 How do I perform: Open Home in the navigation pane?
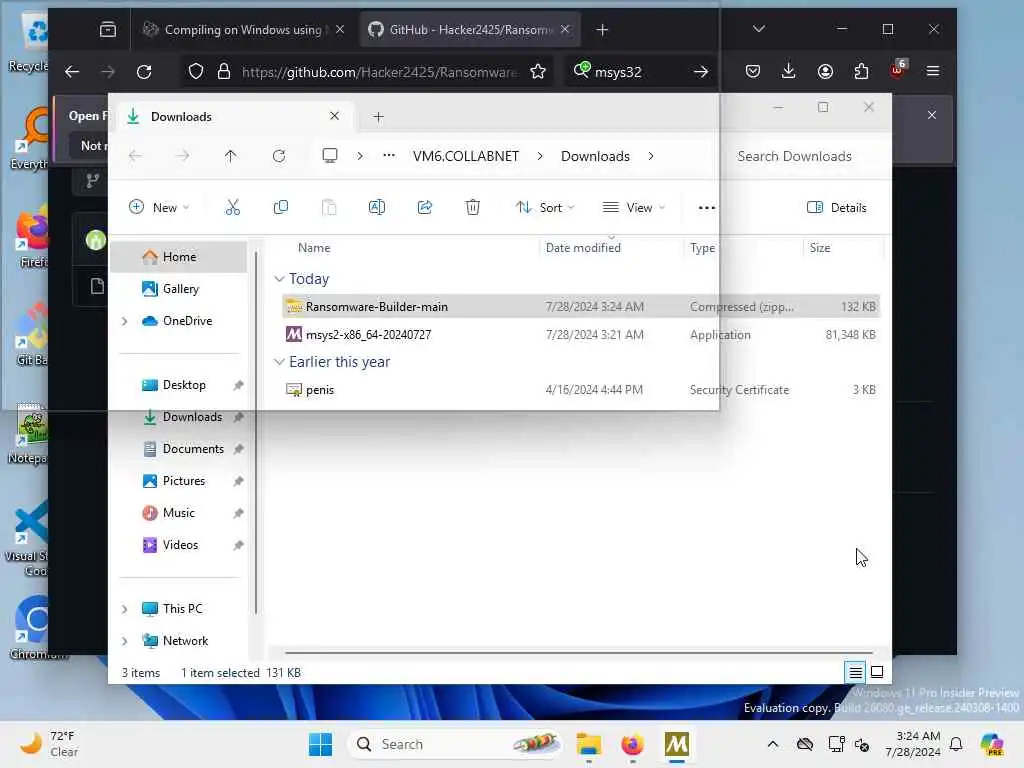tap(178, 257)
